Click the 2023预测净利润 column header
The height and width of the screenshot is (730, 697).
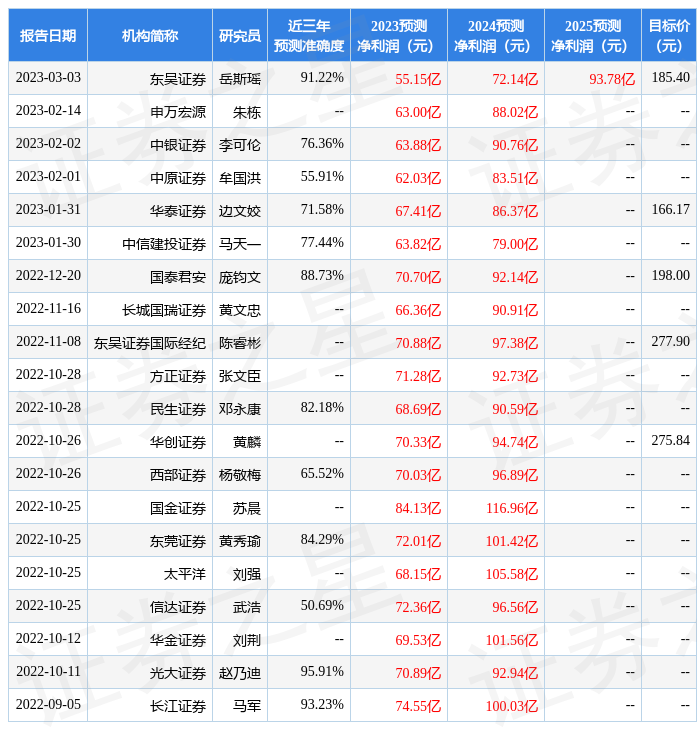pos(399,35)
